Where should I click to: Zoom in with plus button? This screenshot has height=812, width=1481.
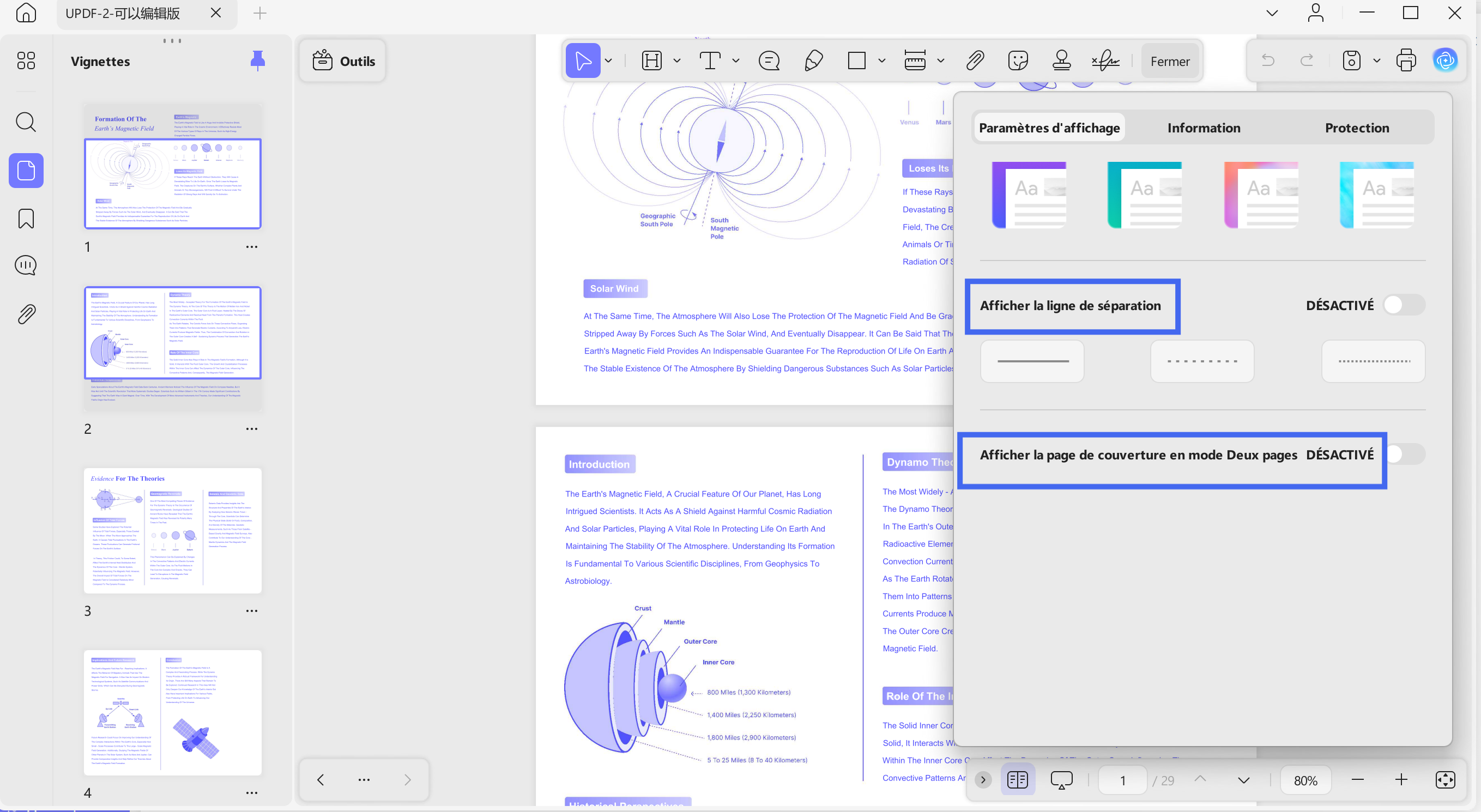[1401, 780]
